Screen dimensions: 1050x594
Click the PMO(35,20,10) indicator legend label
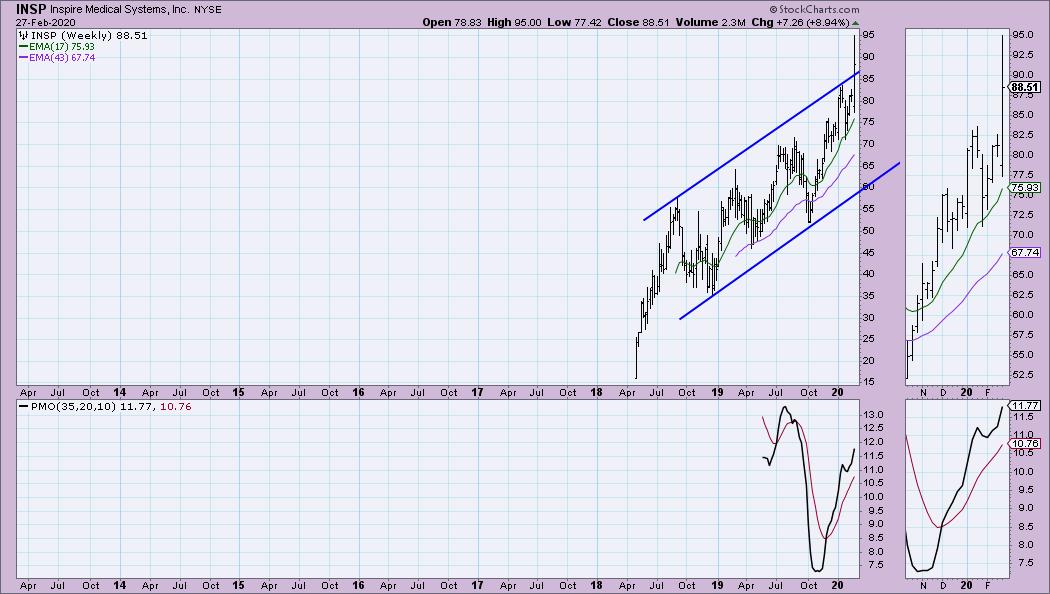[x=74, y=406]
